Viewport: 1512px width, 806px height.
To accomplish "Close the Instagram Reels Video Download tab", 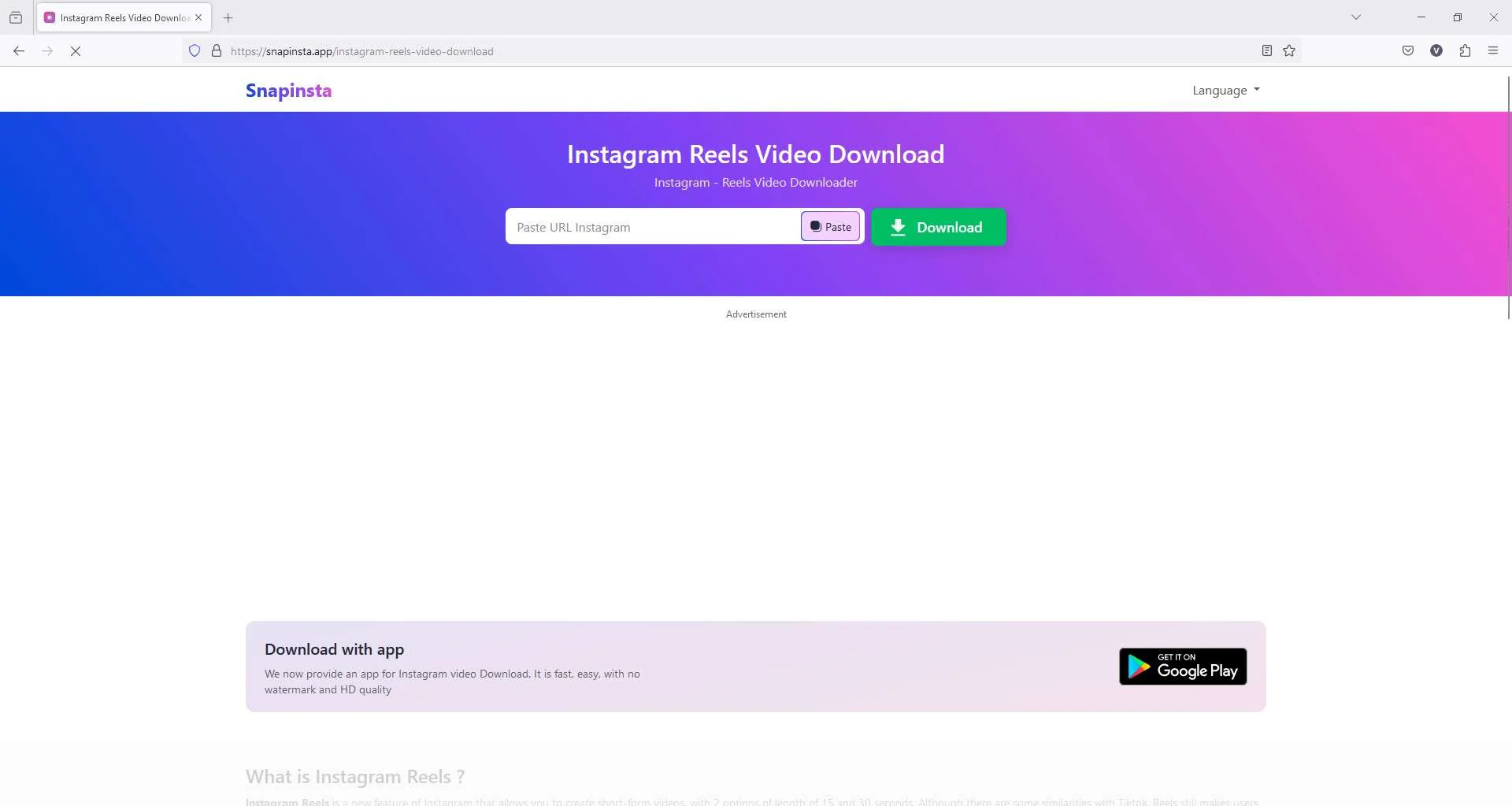I will (x=198, y=17).
